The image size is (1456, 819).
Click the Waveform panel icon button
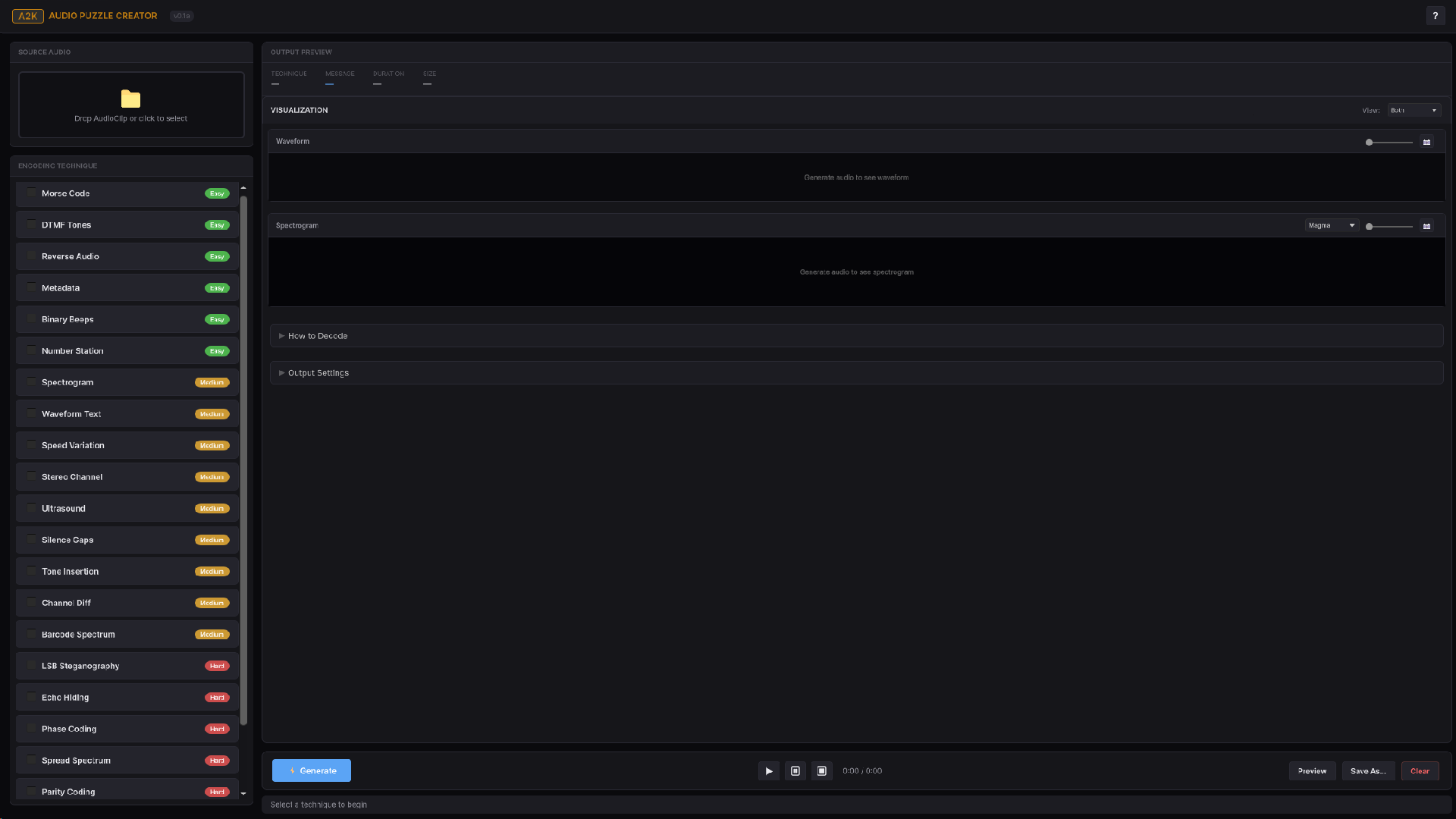coord(1426,142)
